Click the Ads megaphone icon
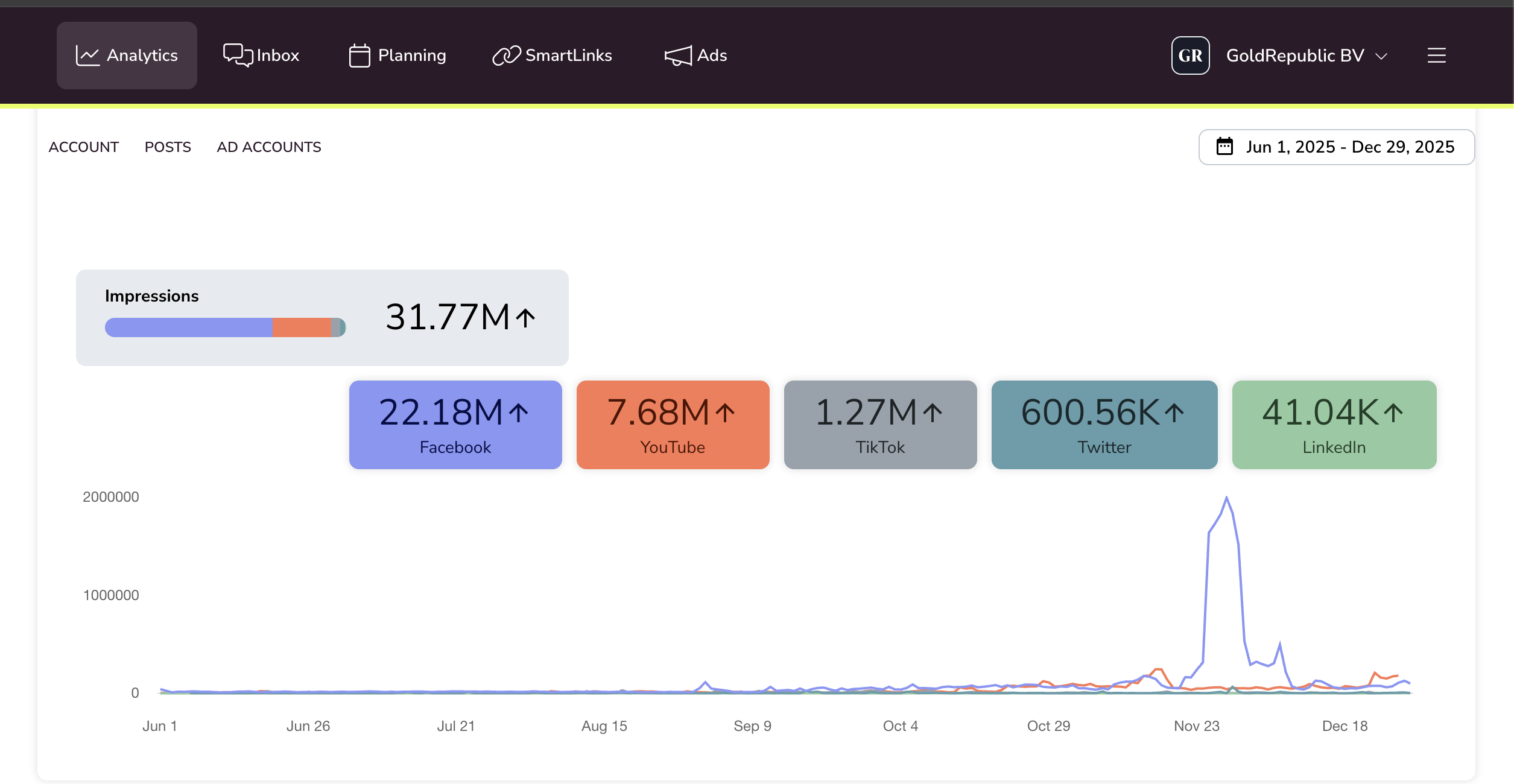Screen dimensions: 1514x784 pos(678,56)
